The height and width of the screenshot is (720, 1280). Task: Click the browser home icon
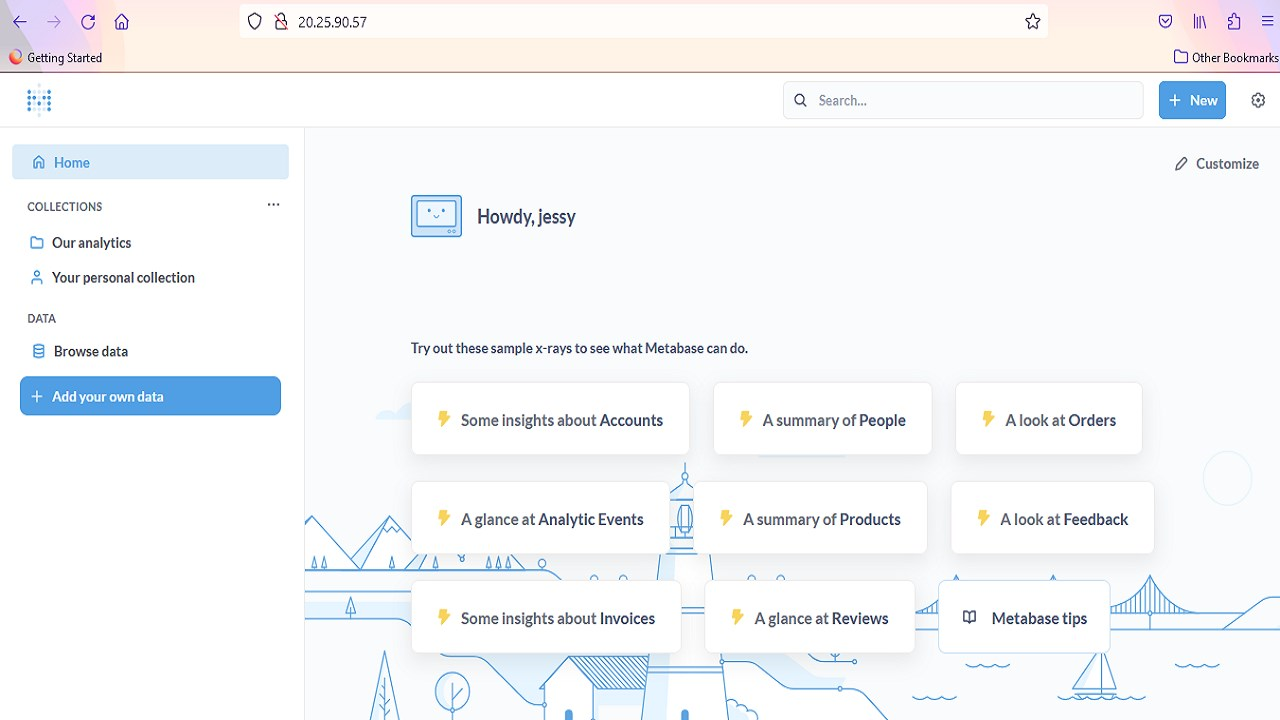(122, 22)
